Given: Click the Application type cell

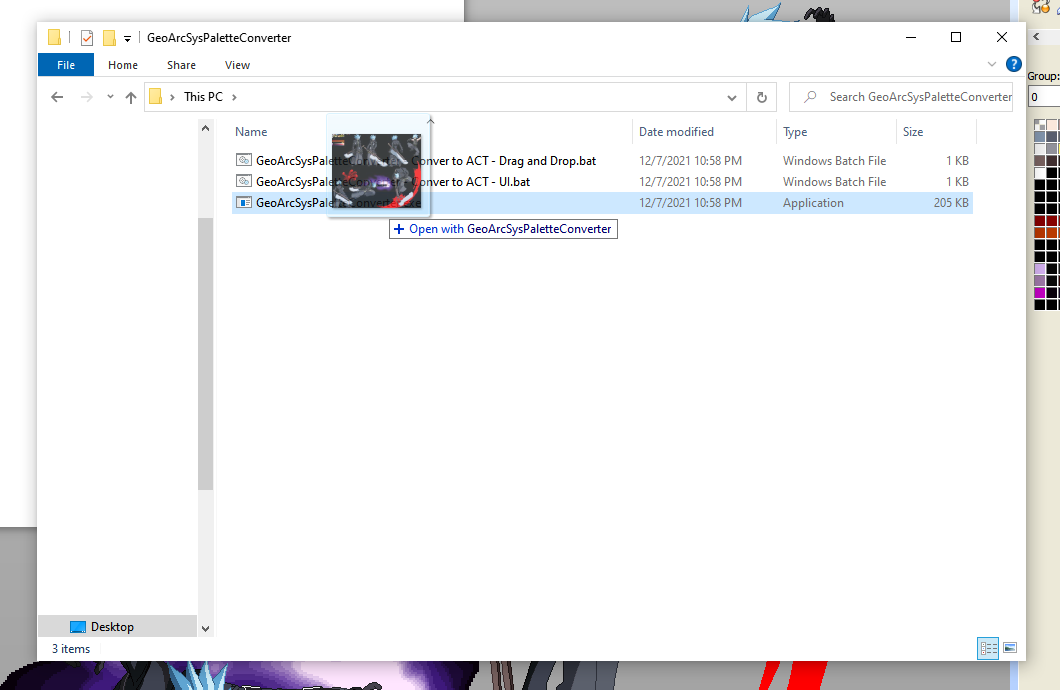Looking at the screenshot, I should [x=813, y=203].
